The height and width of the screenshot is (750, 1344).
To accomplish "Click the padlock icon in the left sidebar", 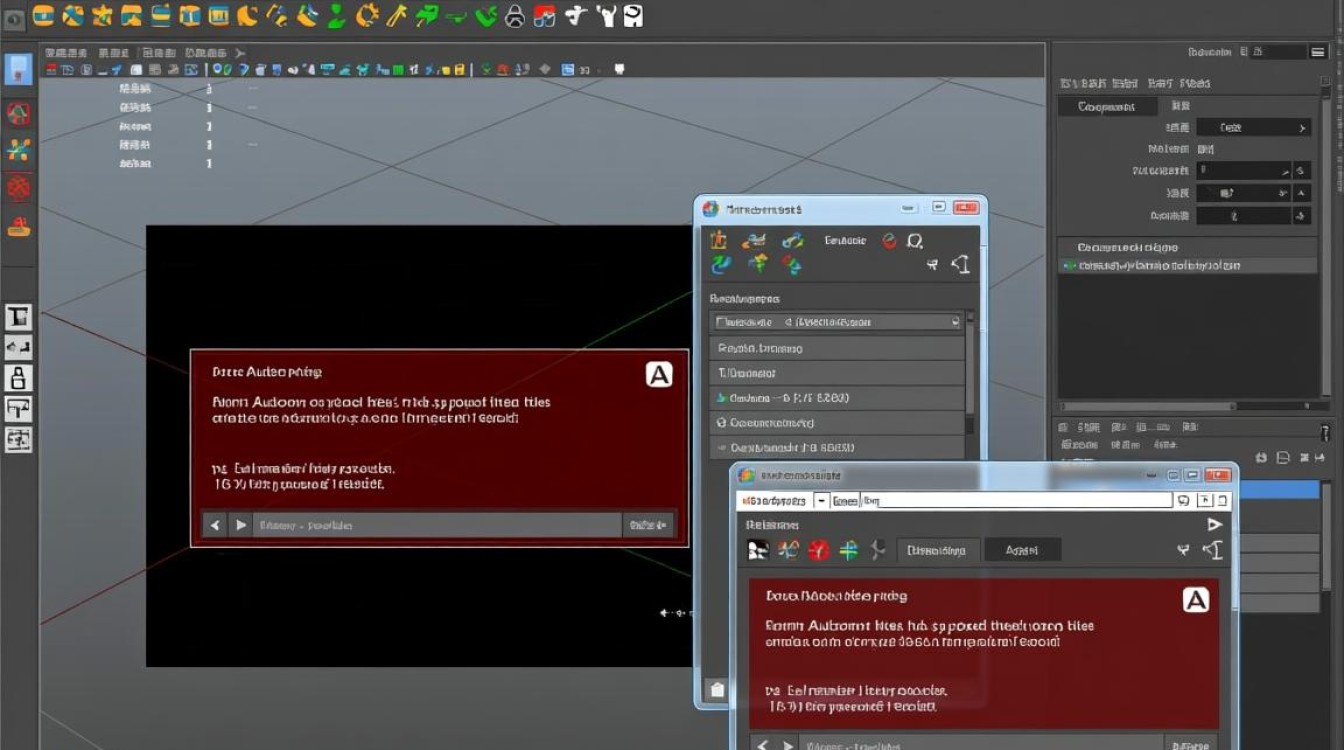I will [19, 378].
